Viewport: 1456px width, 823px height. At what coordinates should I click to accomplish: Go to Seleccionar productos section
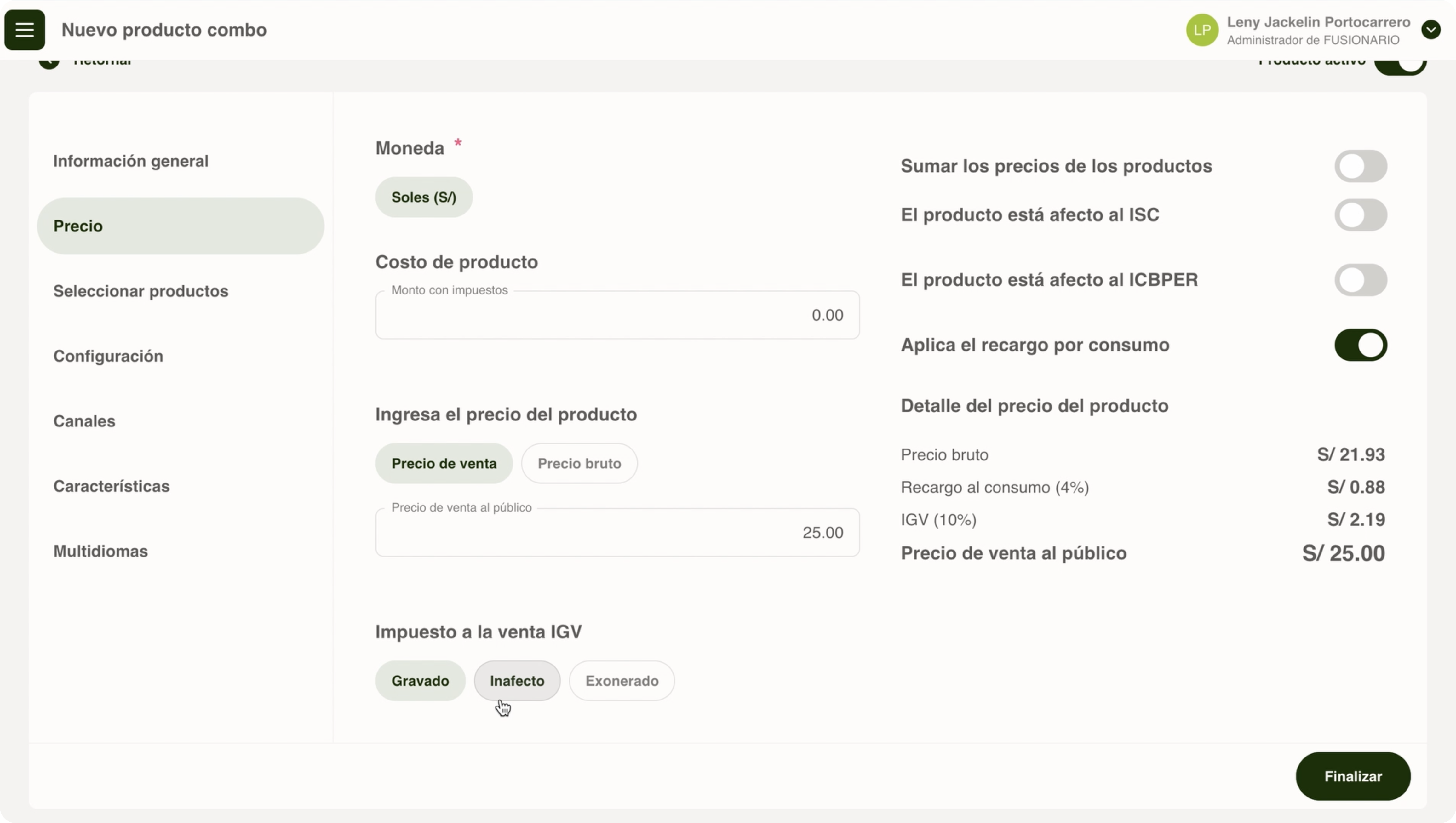[141, 291]
